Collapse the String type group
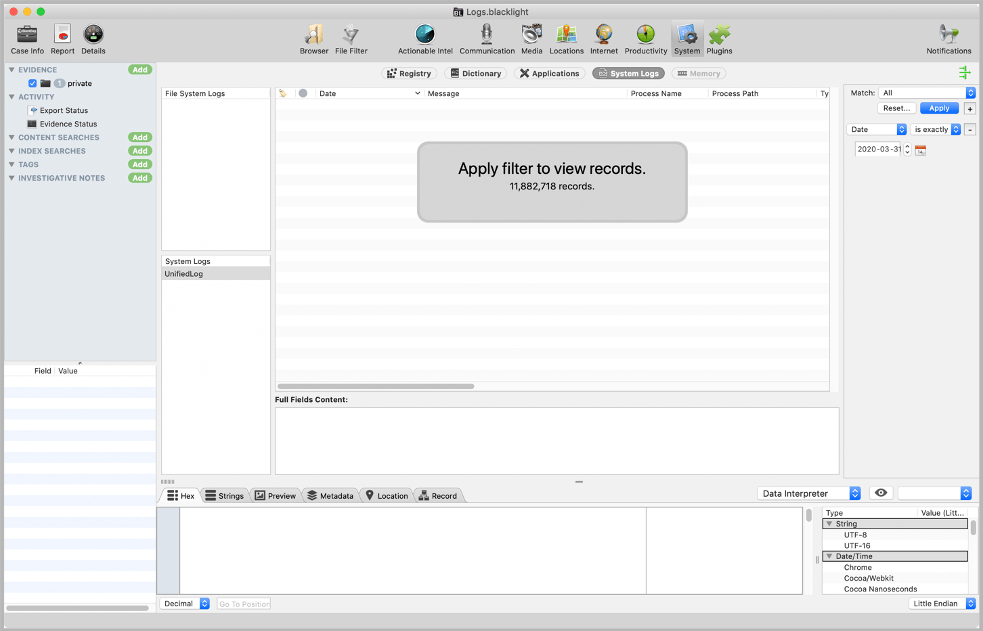The height and width of the screenshot is (631, 983). click(x=829, y=524)
